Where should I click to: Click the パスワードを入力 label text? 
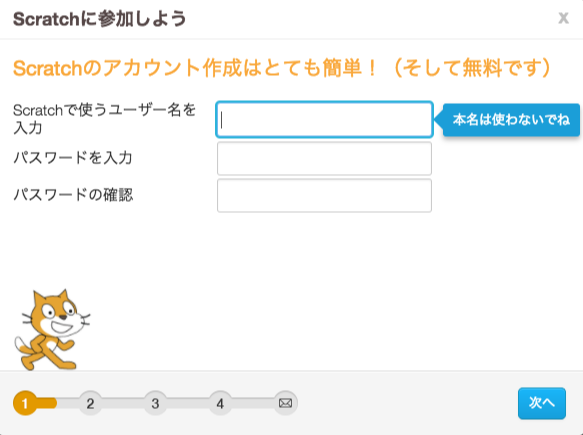(73, 158)
